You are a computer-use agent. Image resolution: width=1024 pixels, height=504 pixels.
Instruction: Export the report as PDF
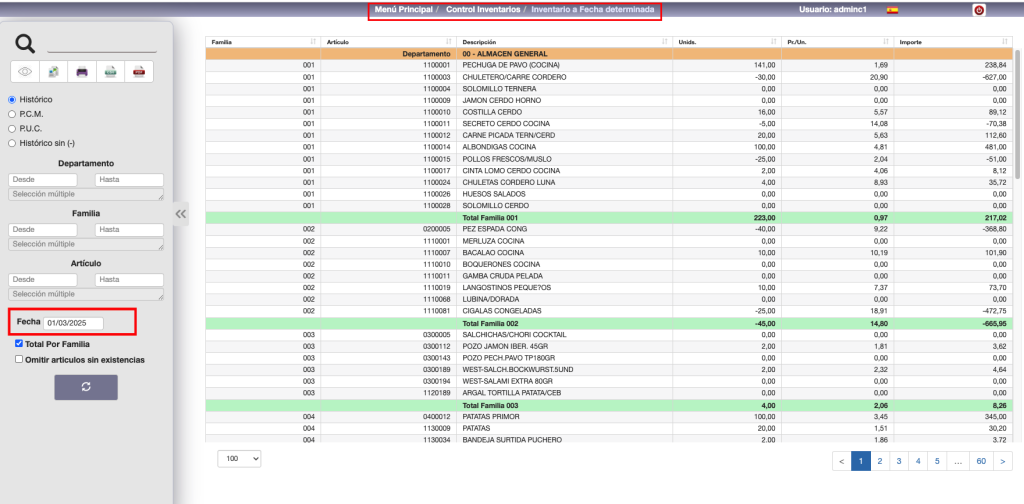[x=140, y=71]
